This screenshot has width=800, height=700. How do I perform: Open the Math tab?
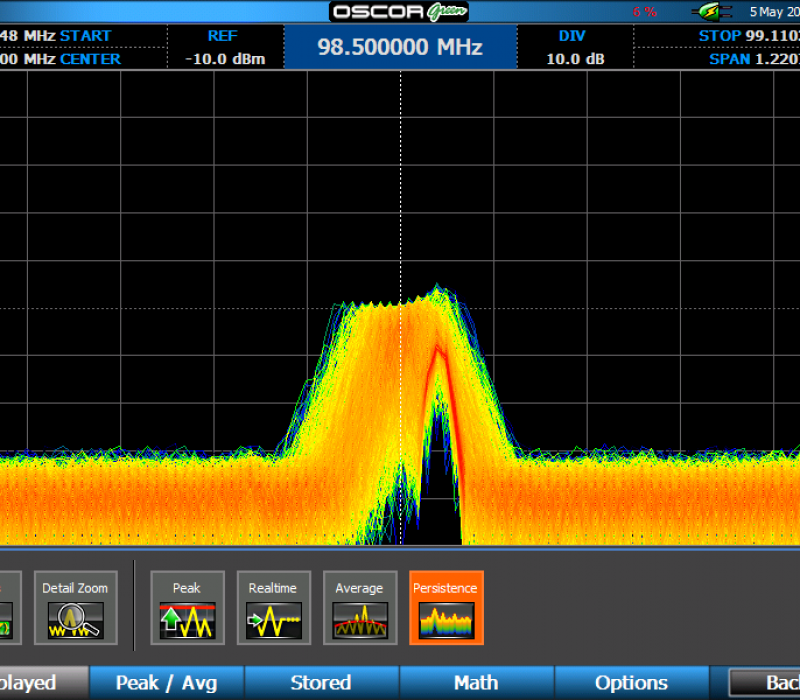476,683
